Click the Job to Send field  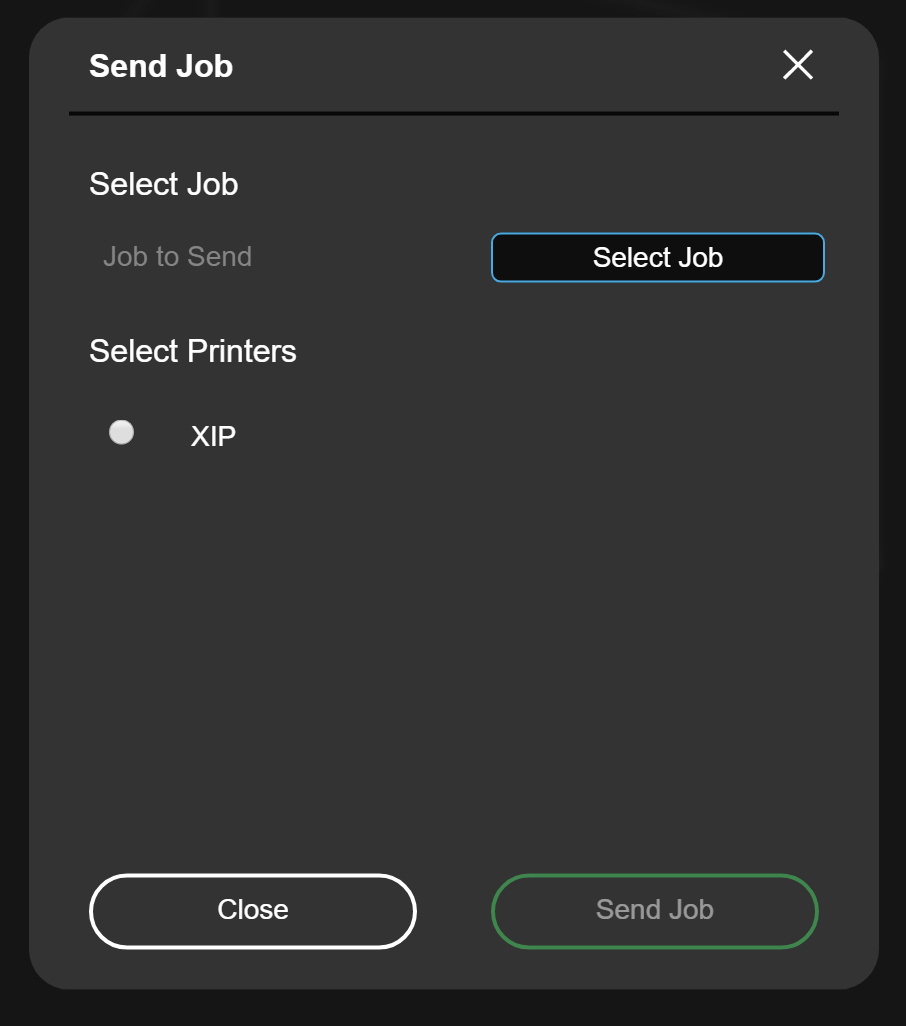(x=281, y=256)
